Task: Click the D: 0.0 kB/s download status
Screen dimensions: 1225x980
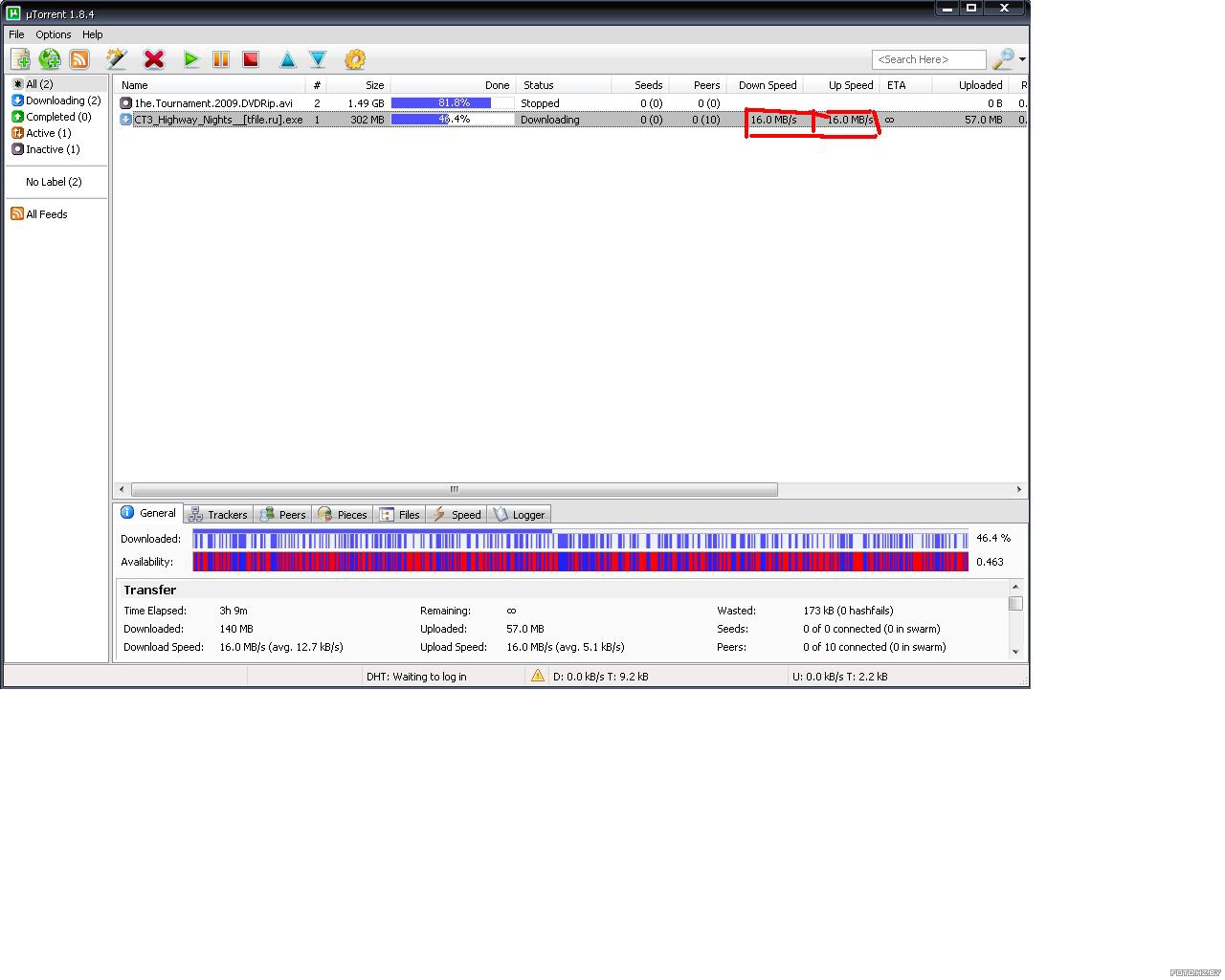Action: pyautogui.click(x=601, y=677)
